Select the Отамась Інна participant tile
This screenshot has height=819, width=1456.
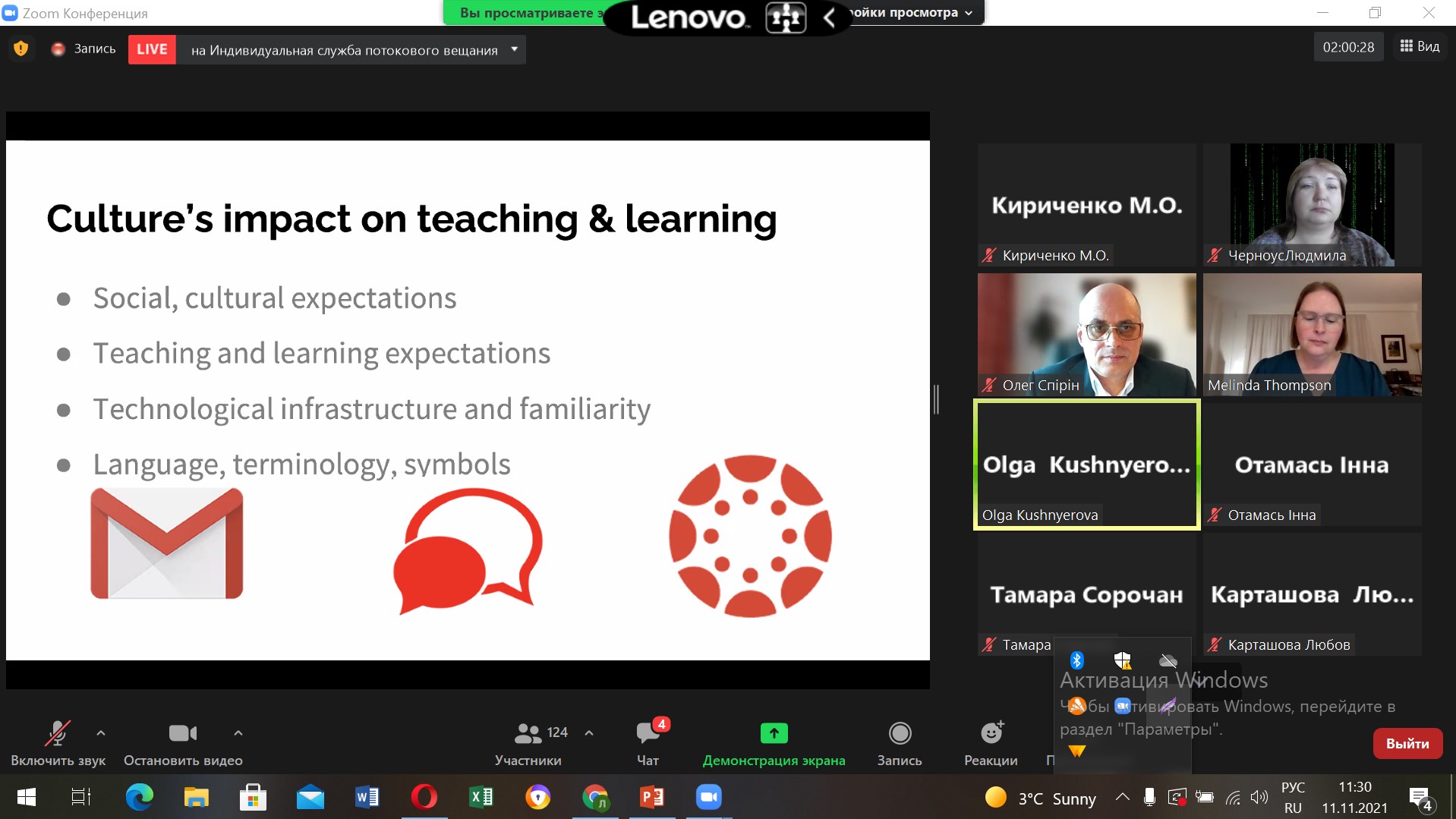pos(1312,465)
